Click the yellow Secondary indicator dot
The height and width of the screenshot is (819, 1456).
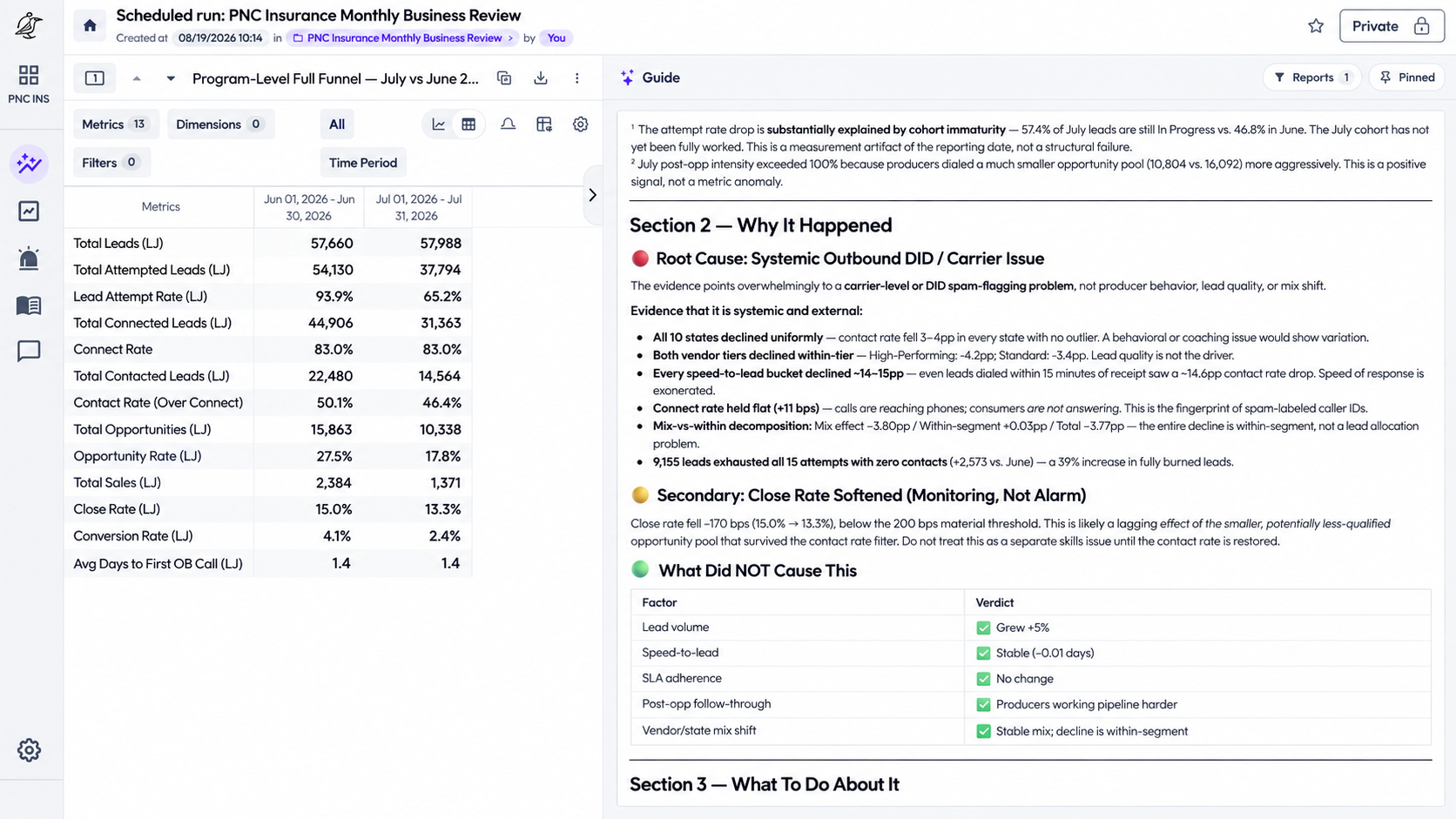[640, 495]
